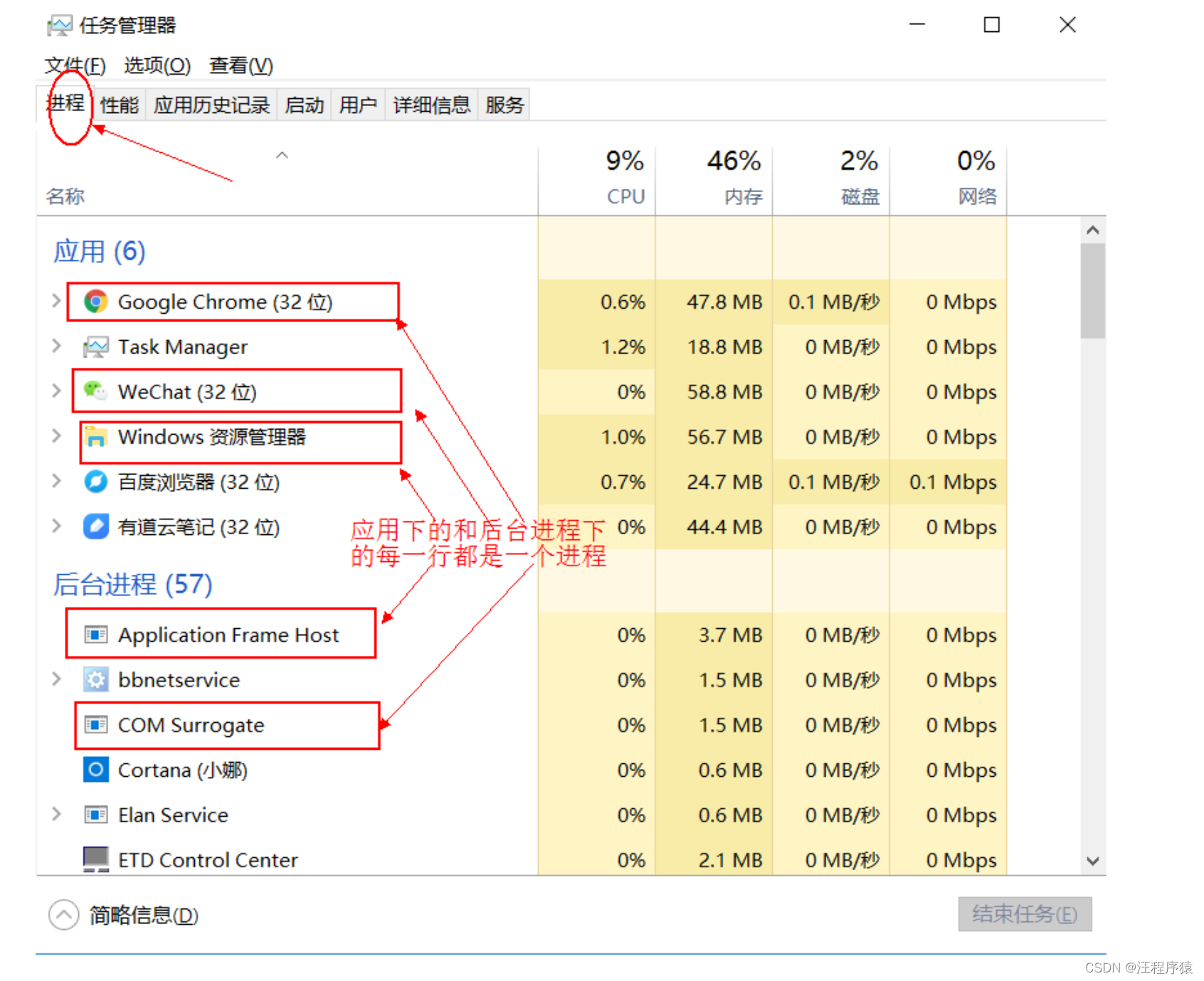Select the Cortana (小娜) row name
This screenshot has height=981, width=1204.
183,770
